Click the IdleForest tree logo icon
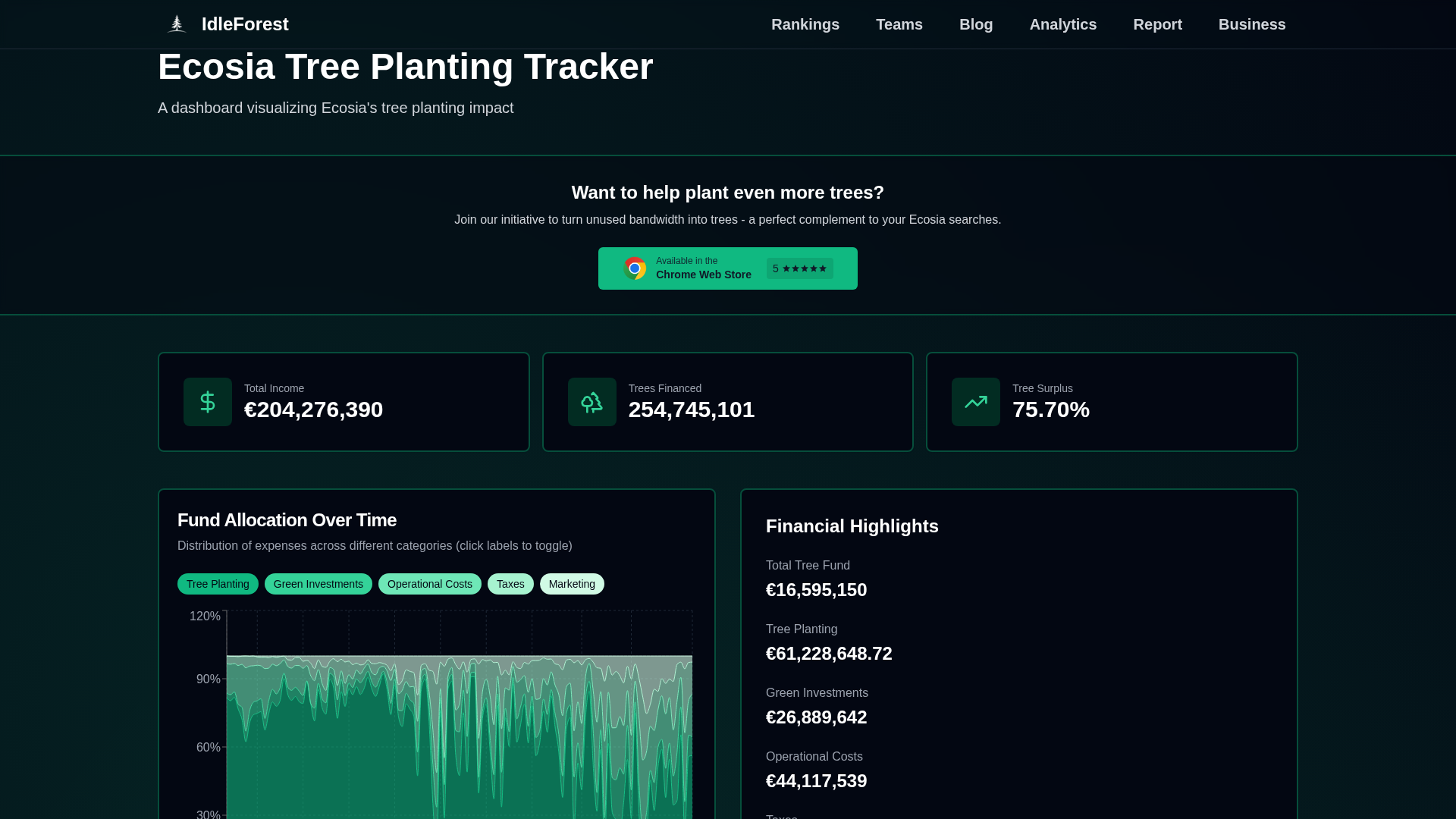Image resolution: width=1456 pixels, height=819 pixels. point(177,24)
